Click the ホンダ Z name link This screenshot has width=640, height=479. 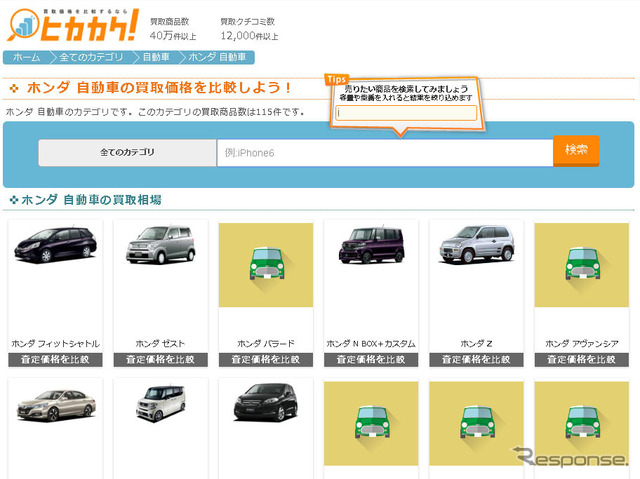(x=476, y=344)
